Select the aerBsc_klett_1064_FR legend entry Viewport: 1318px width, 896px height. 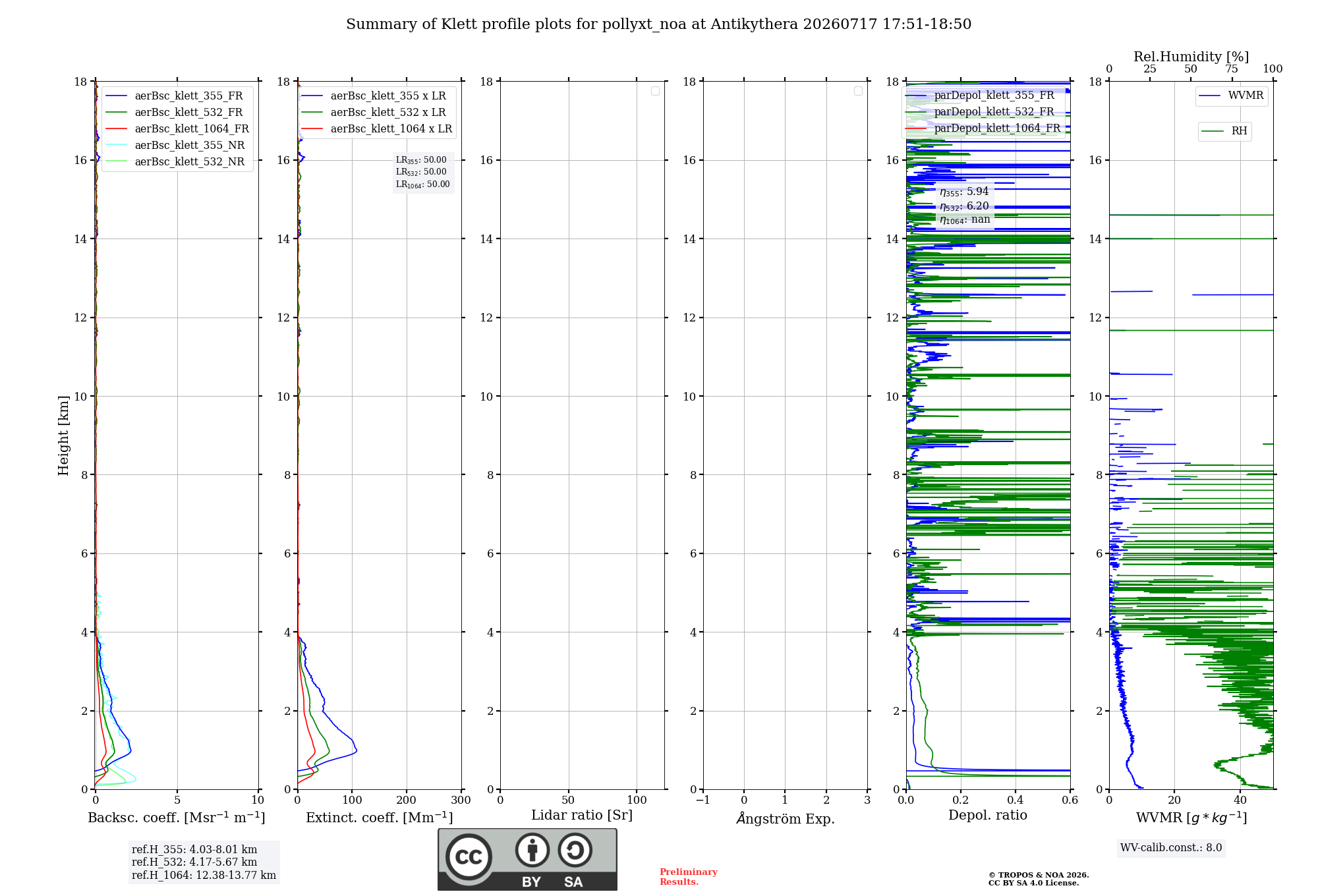click(177, 129)
